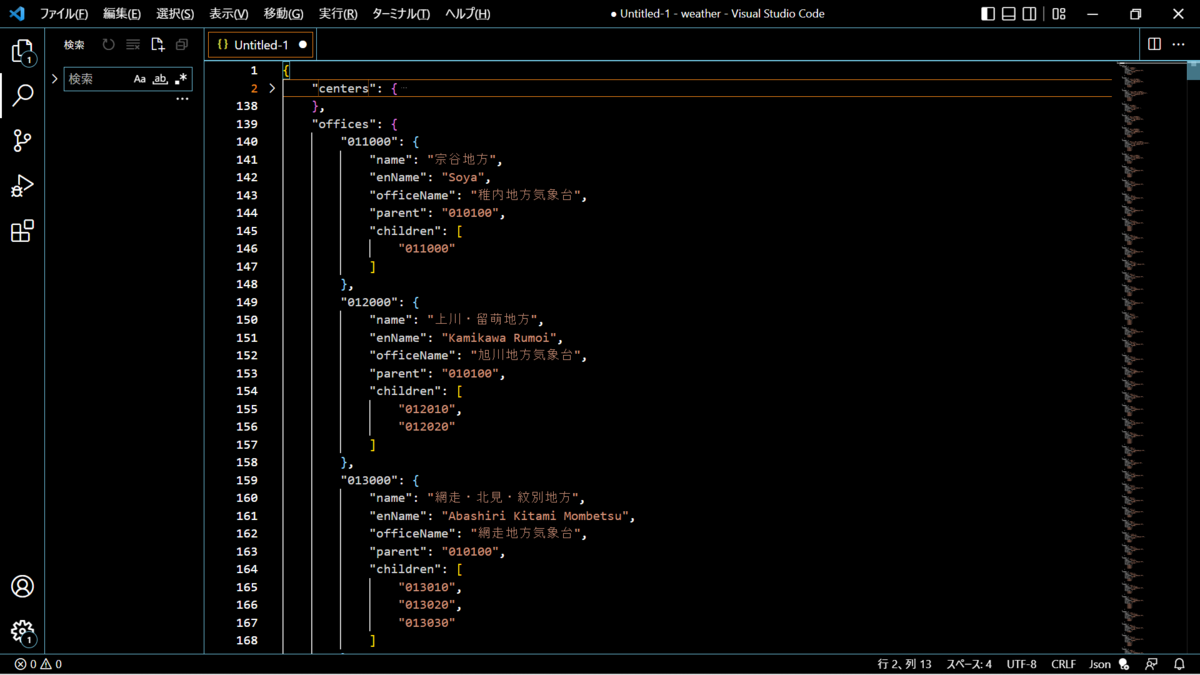This screenshot has height=675, width=1200.
Task: Open ファイル(F) menu
Action: tap(64, 14)
